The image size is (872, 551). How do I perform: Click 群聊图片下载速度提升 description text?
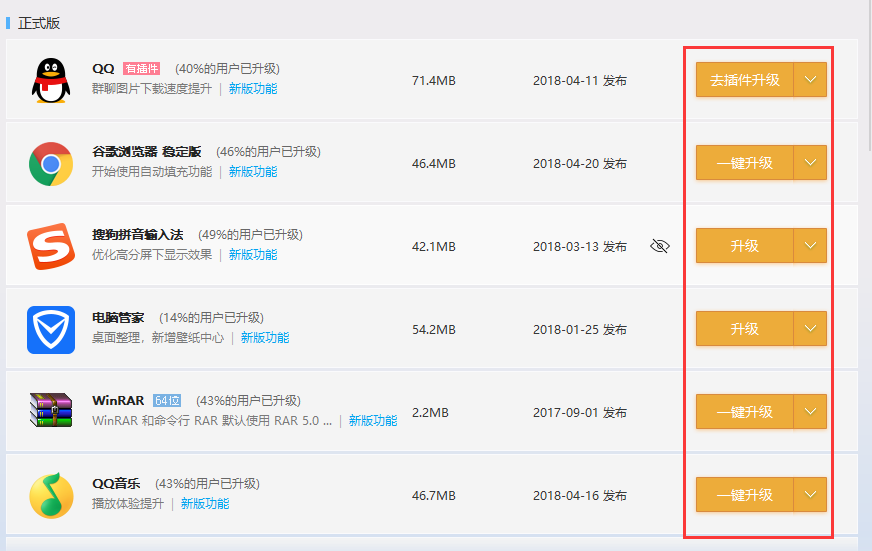pos(152,88)
